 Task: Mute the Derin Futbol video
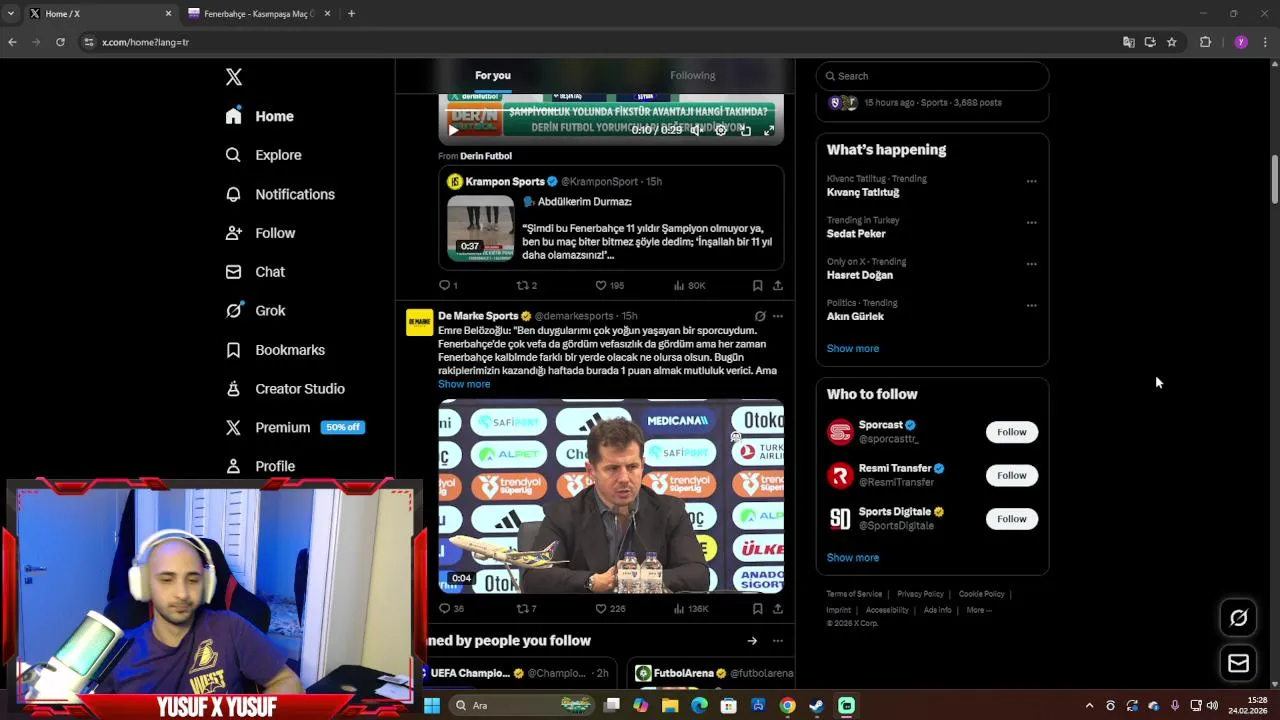[696, 130]
